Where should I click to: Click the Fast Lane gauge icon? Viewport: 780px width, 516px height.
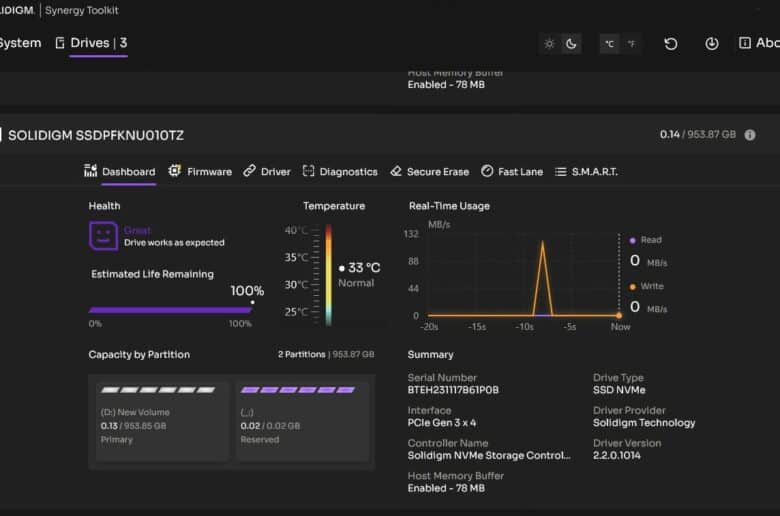point(487,171)
